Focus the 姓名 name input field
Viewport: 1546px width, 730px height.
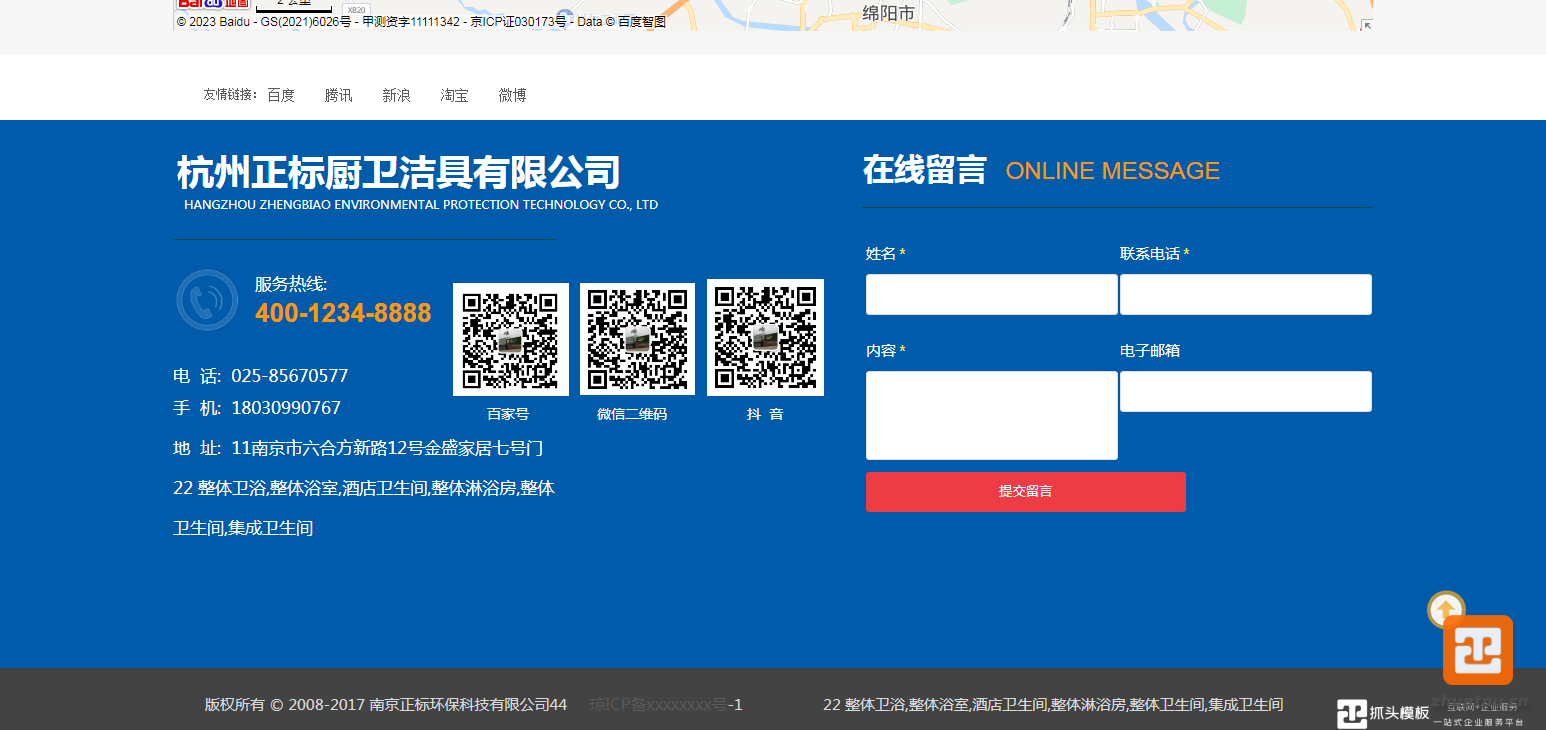click(x=991, y=295)
